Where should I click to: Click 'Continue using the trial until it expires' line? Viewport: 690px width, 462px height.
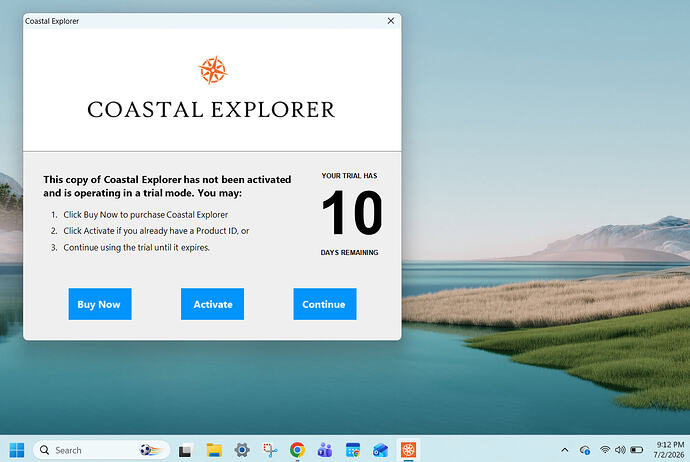click(x=136, y=247)
